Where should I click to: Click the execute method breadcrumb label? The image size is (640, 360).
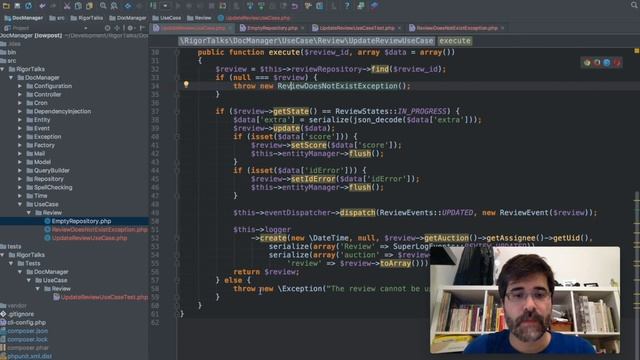[x=455, y=41]
